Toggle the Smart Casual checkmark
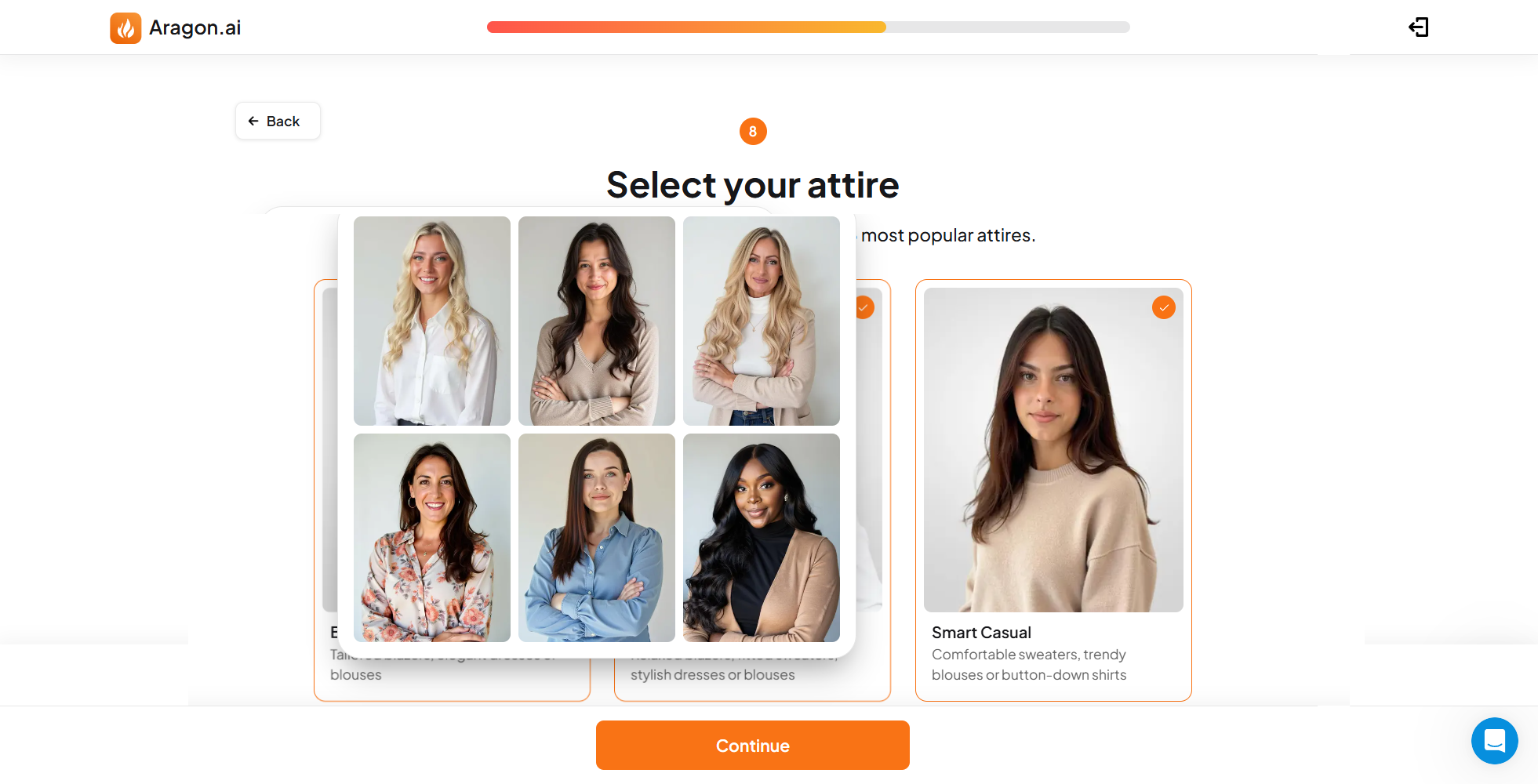 [x=1164, y=307]
